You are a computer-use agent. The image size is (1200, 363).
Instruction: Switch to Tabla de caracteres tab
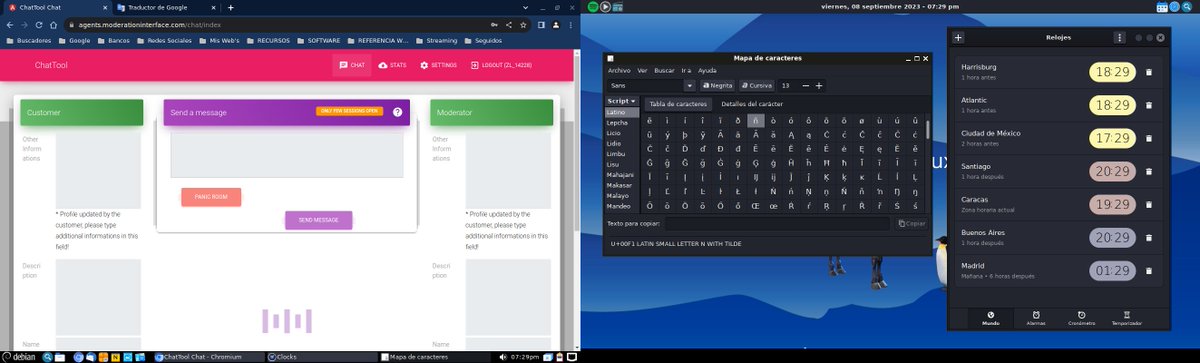pyautogui.click(x=677, y=104)
